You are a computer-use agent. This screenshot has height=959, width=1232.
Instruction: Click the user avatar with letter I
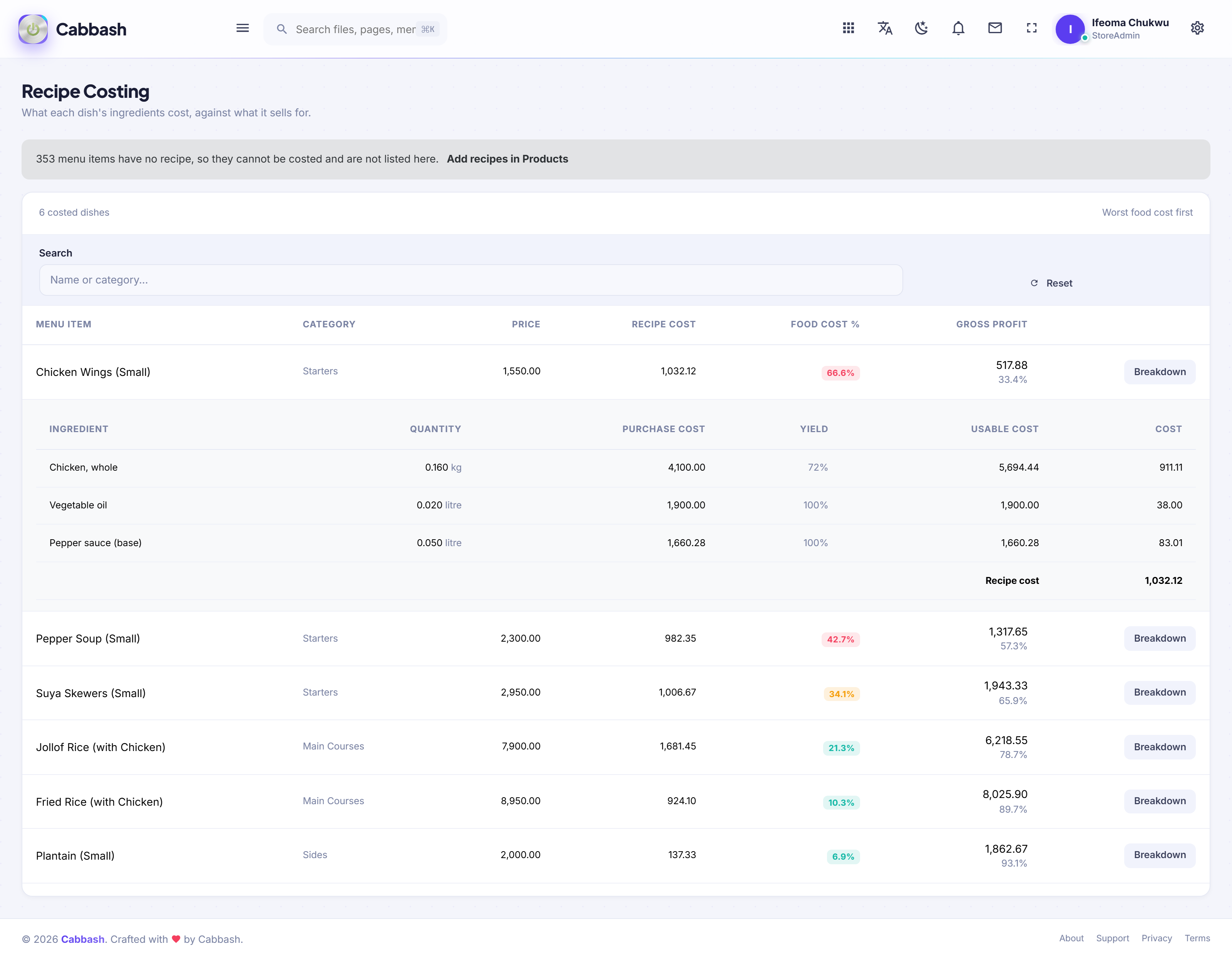click(1070, 29)
